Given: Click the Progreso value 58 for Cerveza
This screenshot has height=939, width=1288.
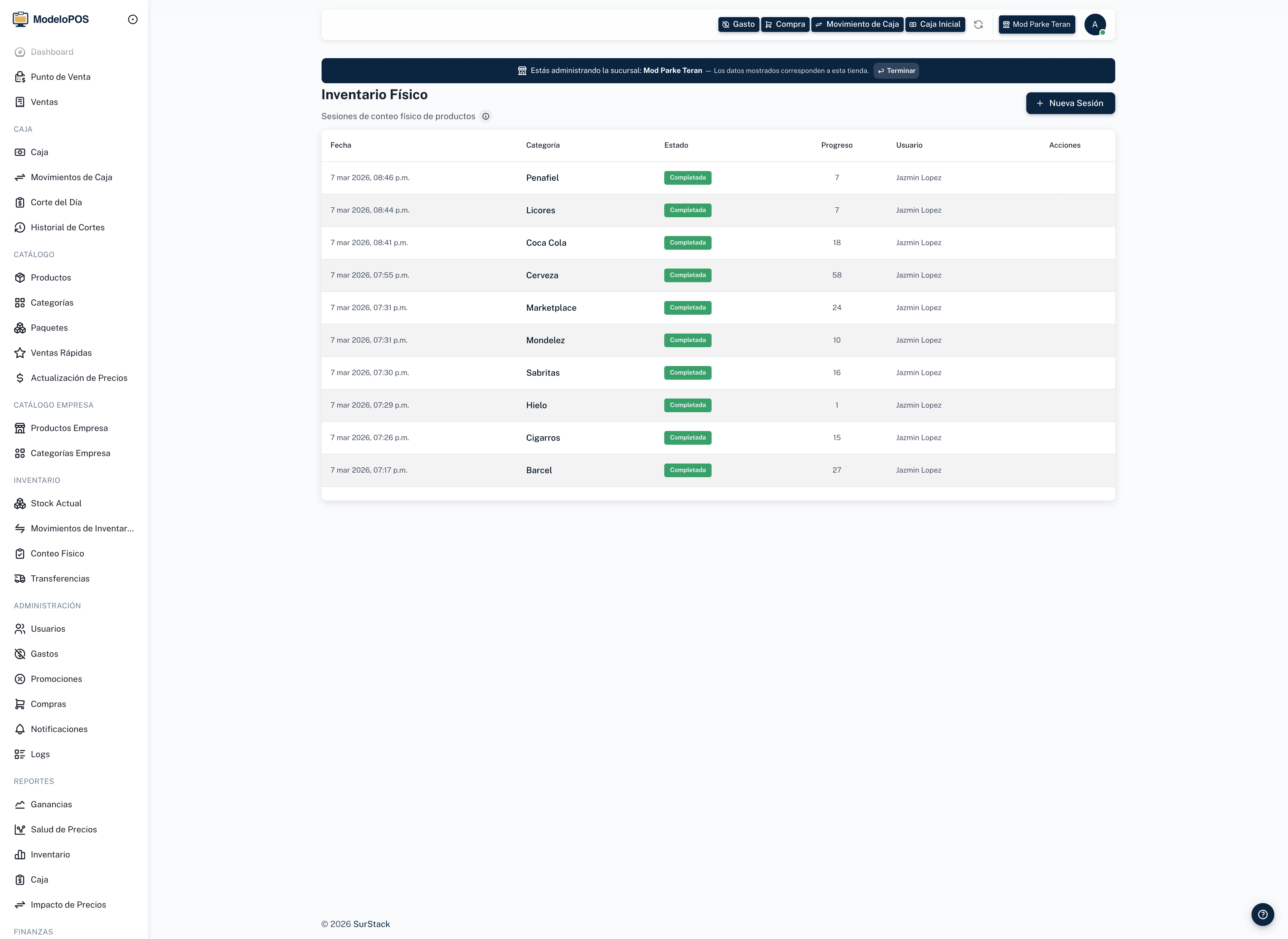Looking at the screenshot, I should tap(836, 275).
